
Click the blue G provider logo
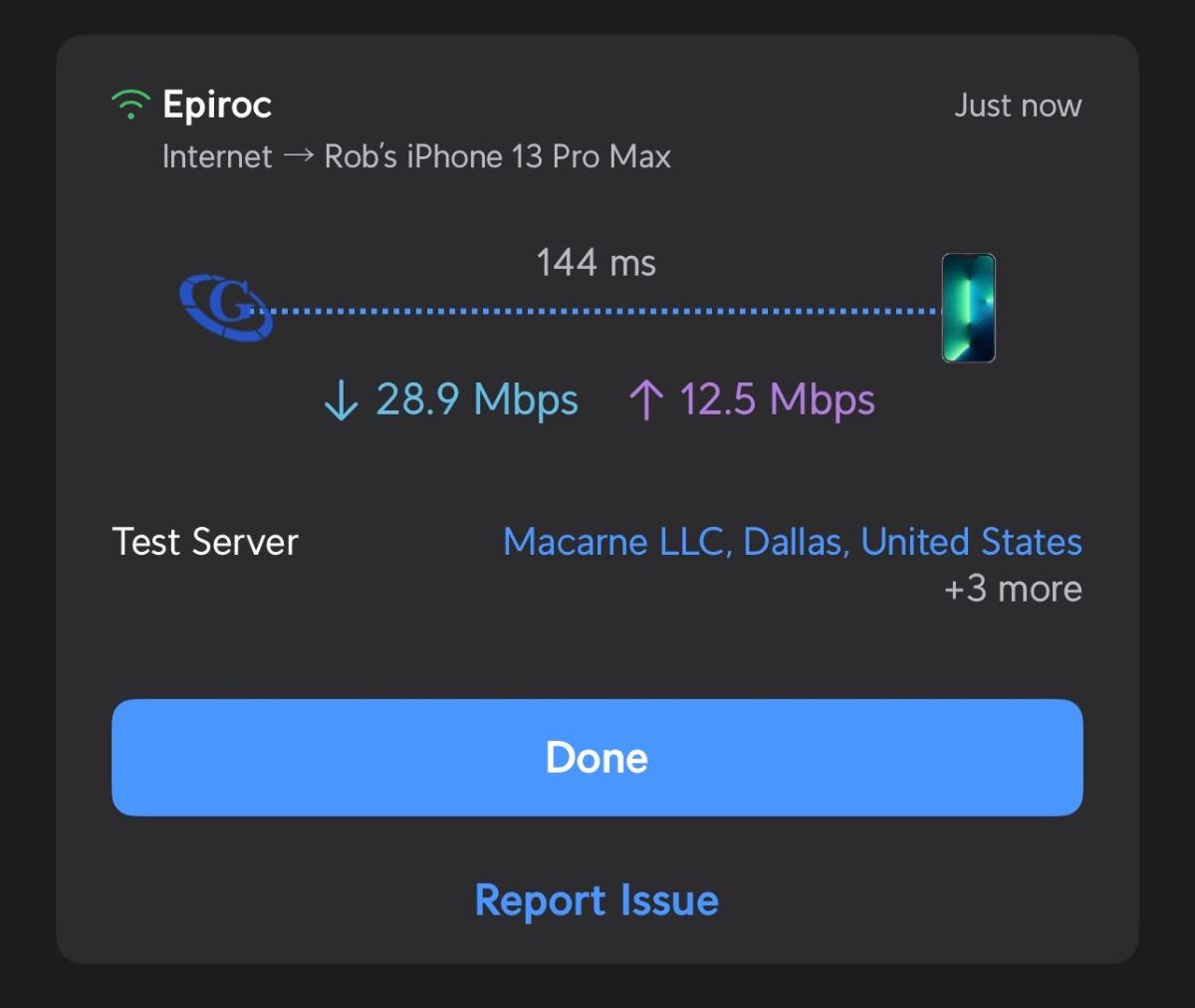click(225, 308)
